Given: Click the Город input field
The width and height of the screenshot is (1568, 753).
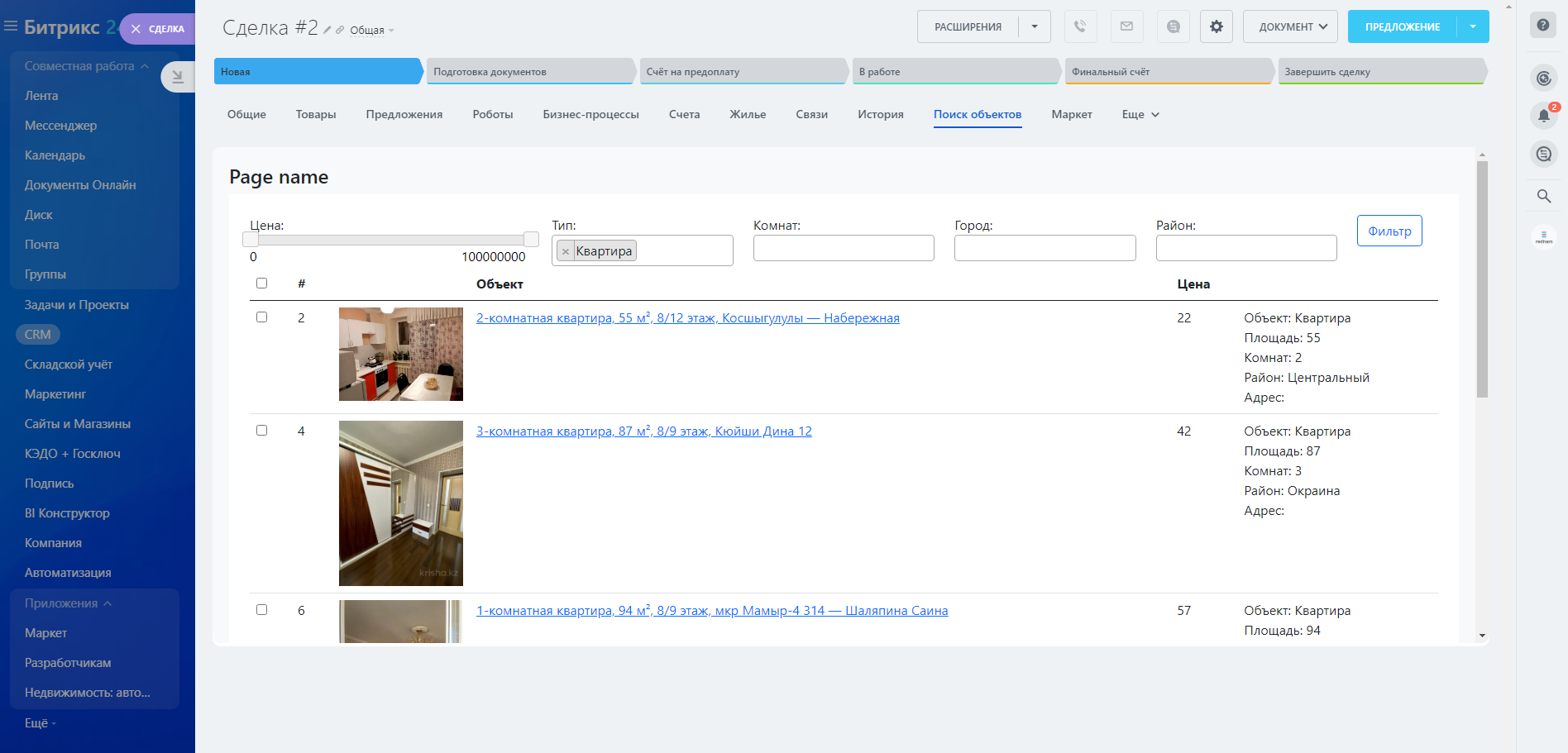Looking at the screenshot, I should (1045, 248).
